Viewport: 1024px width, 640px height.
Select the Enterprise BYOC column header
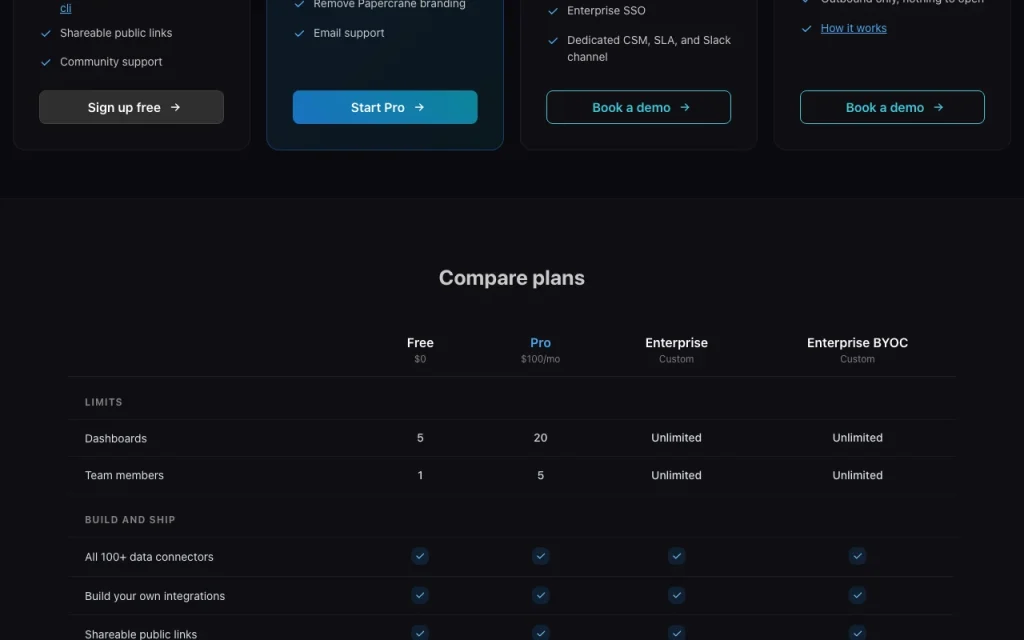click(x=857, y=343)
